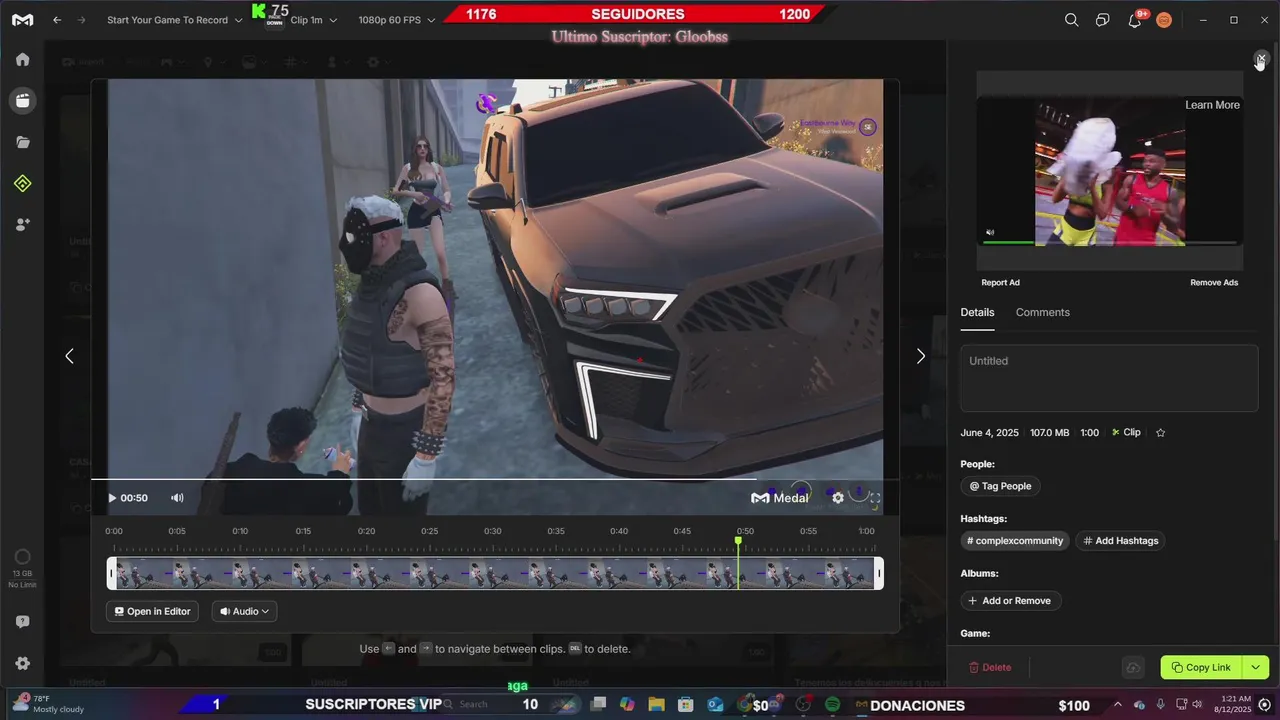Open the clock showing 1:21 AM
1280x720 pixels.
(x=1231, y=704)
